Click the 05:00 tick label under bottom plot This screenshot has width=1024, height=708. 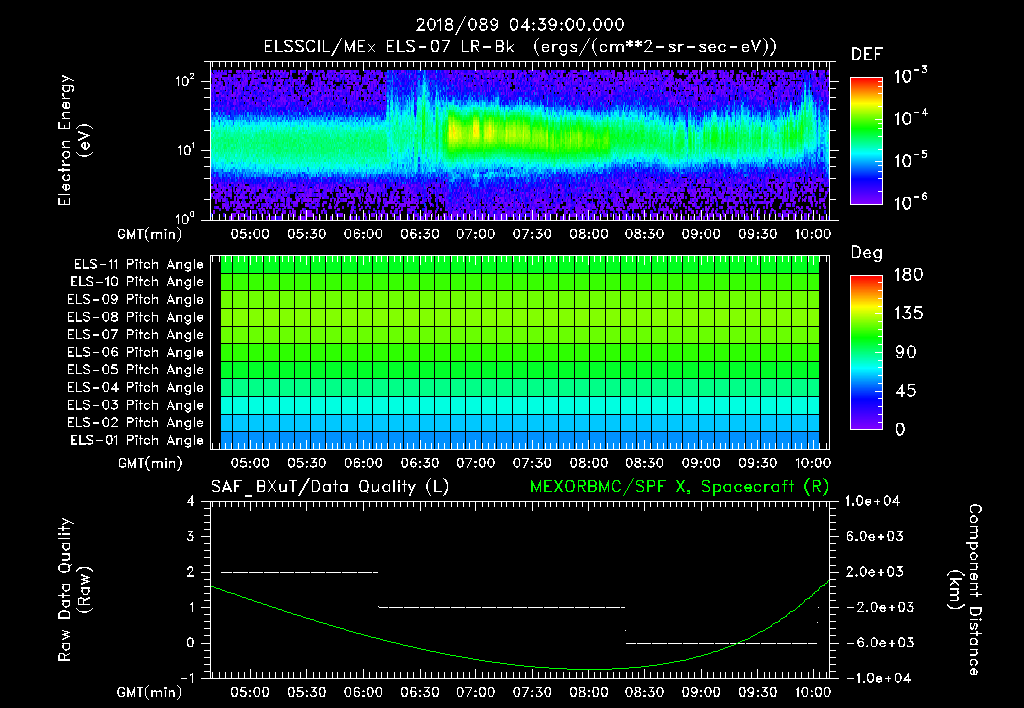(x=250, y=692)
